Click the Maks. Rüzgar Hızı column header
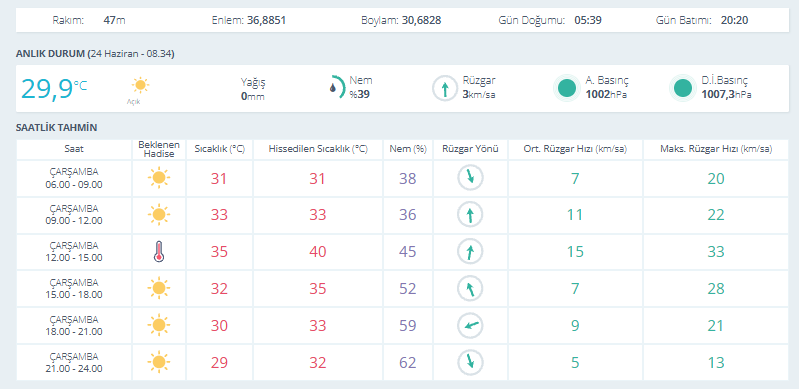799x389 pixels. (x=716, y=149)
